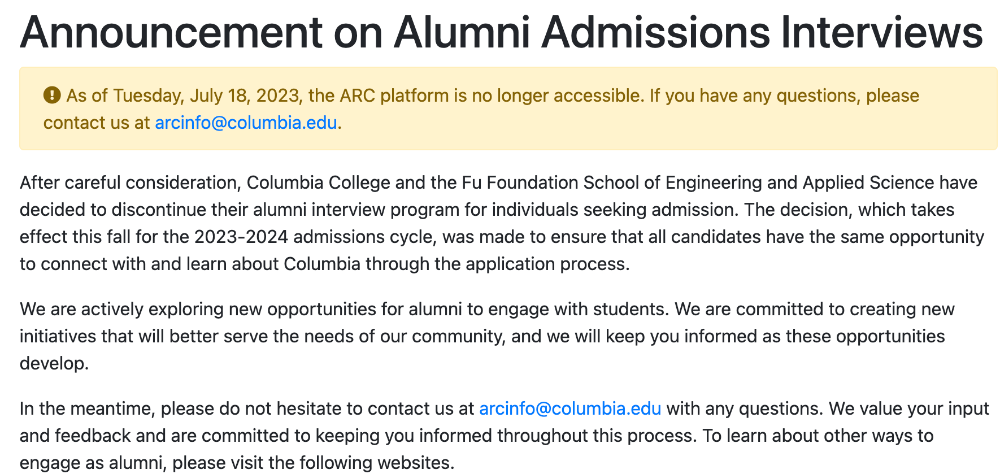Screen dimensions: 1000x475
Task: Click the 'Announcement on Alumni Admissions Interviews' heading
Action: pos(501,31)
